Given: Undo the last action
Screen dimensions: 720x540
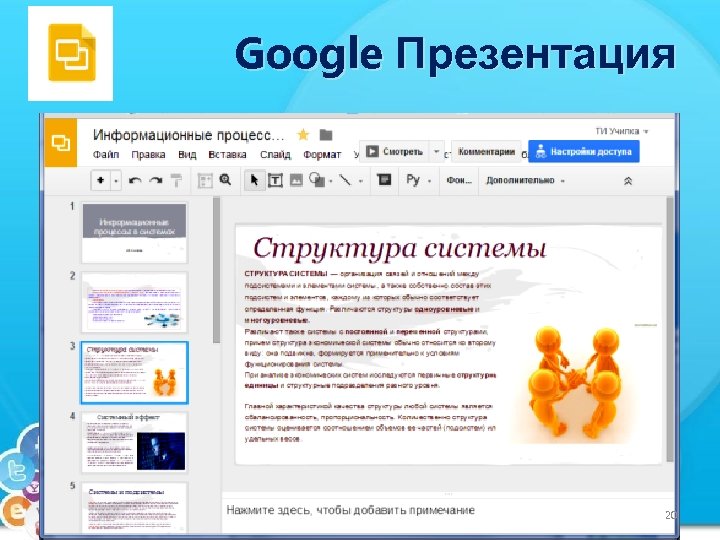Looking at the screenshot, I should click(x=135, y=180).
